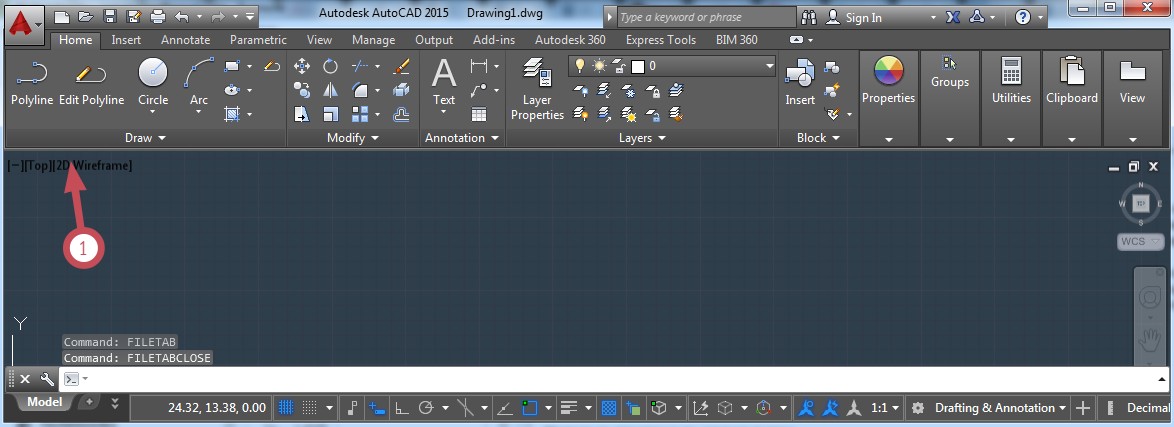Select the Arc tool
Image resolution: width=1174 pixels, height=427 pixels.
click(x=198, y=84)
